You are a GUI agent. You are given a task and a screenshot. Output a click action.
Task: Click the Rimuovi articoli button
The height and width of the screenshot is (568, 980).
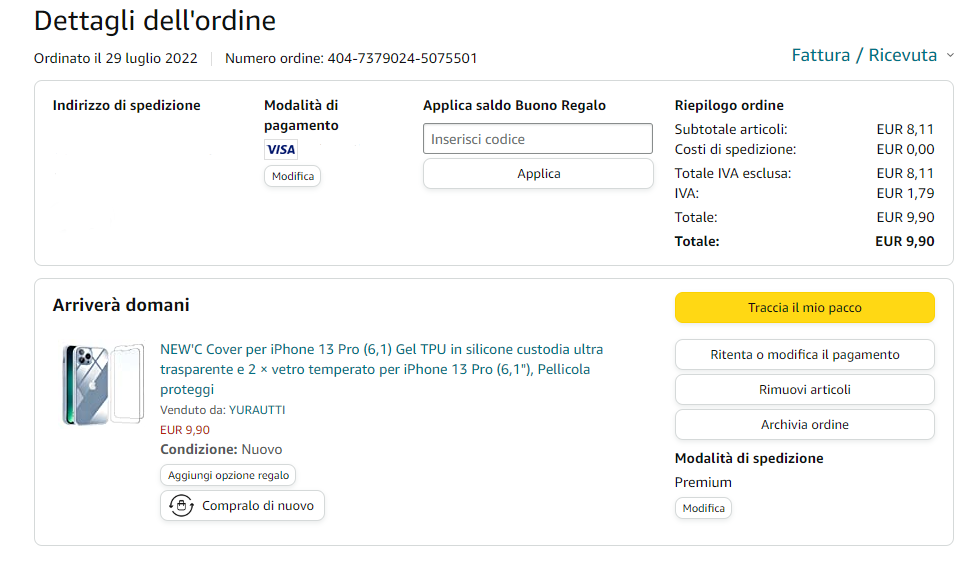point(804,389)
